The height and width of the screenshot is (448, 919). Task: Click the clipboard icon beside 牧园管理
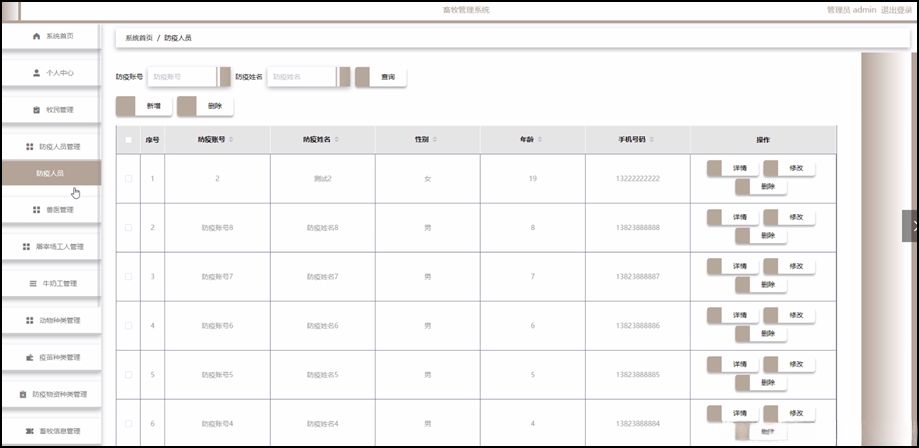click(35, 110)
